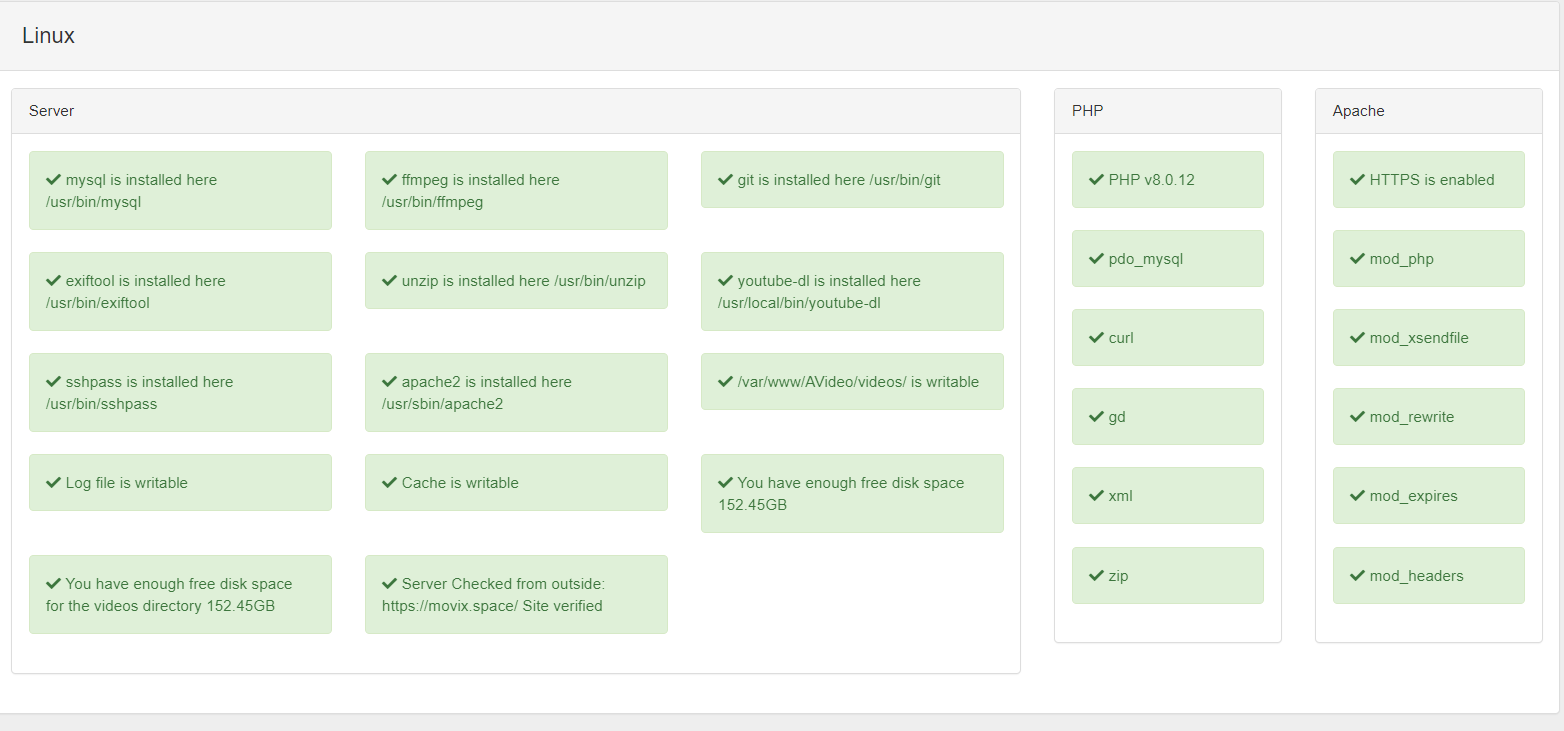
Task: Click the Linux section title
Action: (x=48, y=36)
